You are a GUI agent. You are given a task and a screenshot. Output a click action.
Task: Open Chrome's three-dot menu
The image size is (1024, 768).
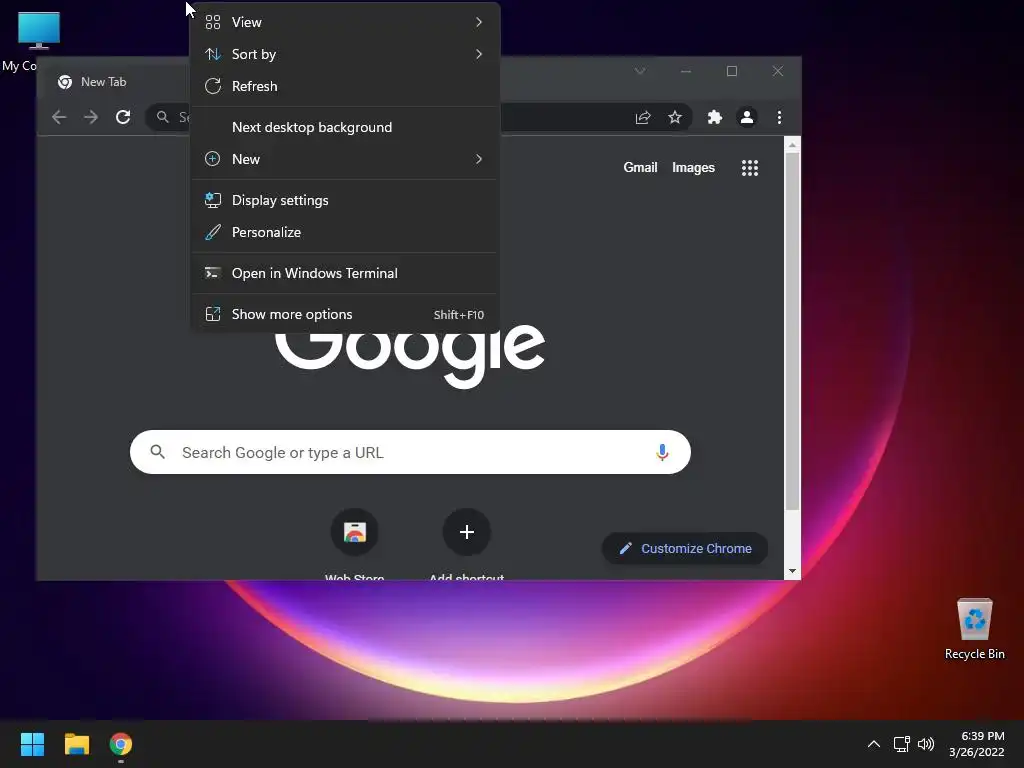pos(779,118)
